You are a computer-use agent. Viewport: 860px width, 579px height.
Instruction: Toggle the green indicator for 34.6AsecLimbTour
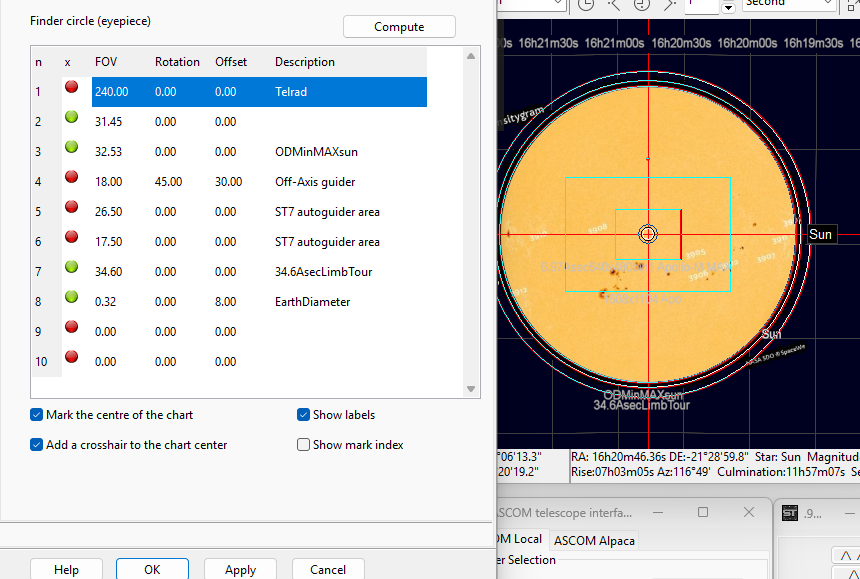(x=71, y=266)
